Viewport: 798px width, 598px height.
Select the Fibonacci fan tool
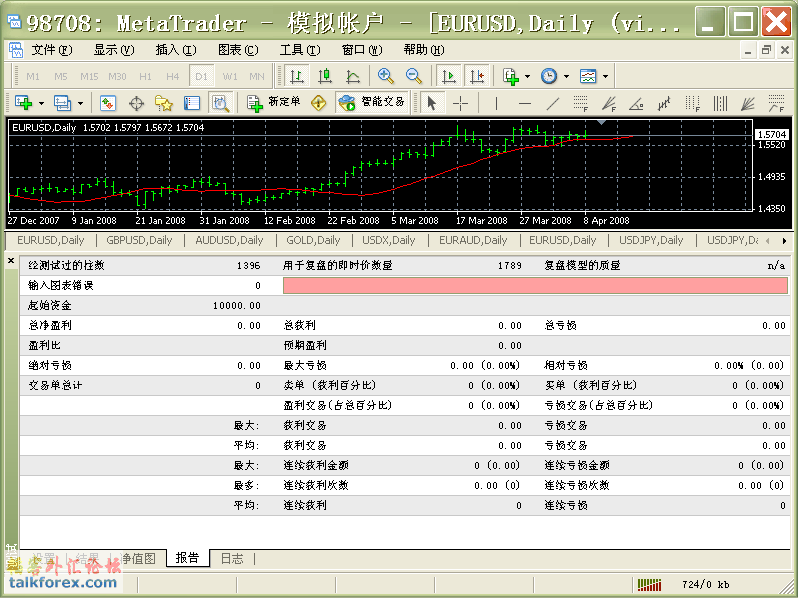pos(609,103)
